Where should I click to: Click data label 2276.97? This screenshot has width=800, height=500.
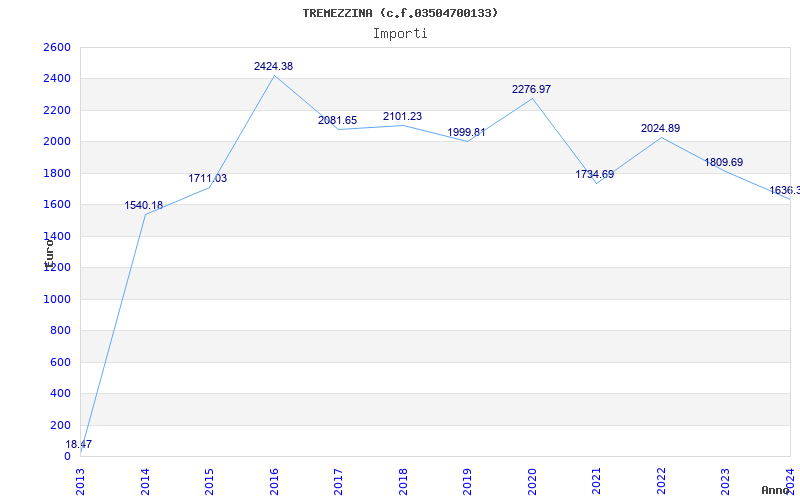click(532, 89)
